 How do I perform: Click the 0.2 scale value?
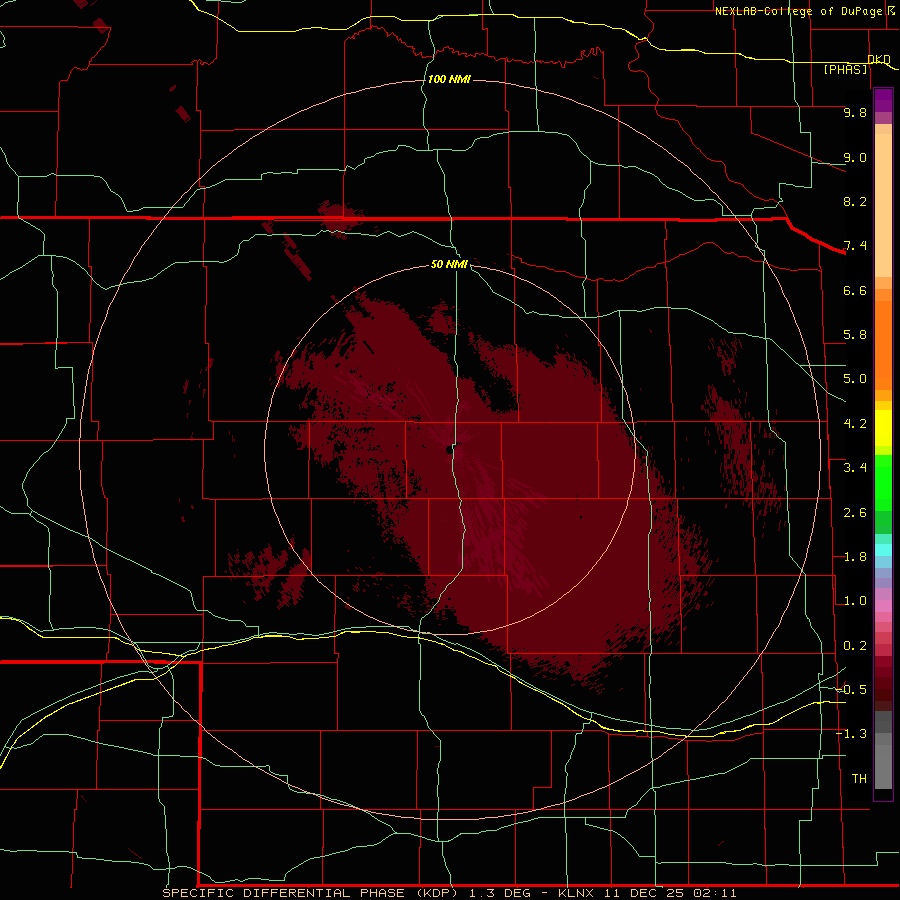point(855,646)
